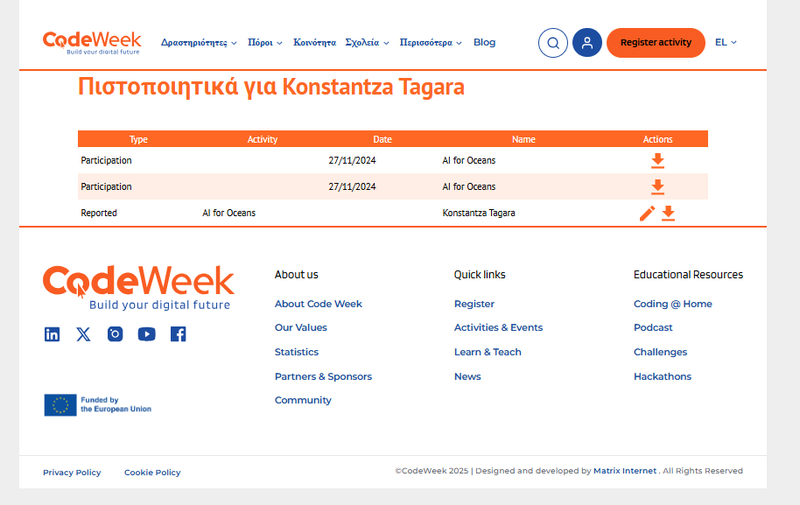Expand the Πόροι dropdown menu
This screenshot has width=800, height=505.
tap(265, 43)
